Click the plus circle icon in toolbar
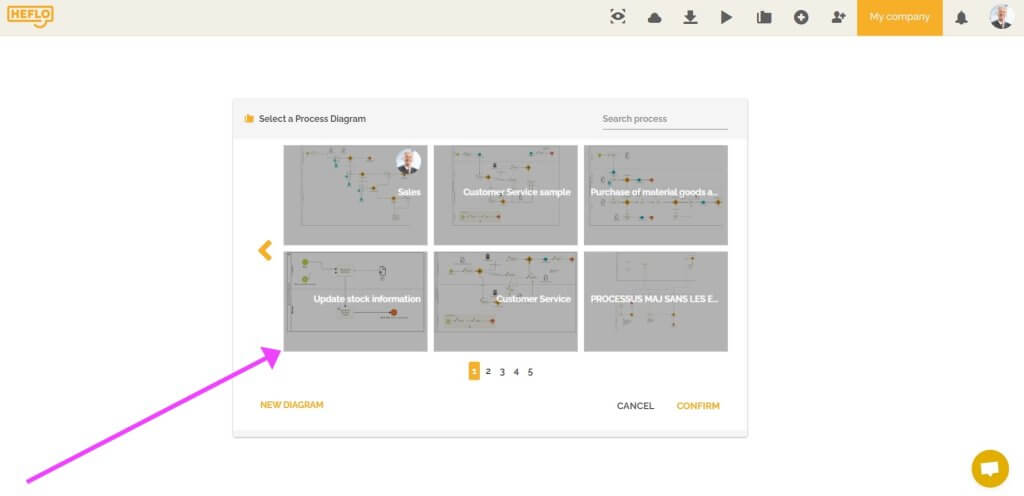Viewport: 1024px width, 496px height. tap(801, 17)
